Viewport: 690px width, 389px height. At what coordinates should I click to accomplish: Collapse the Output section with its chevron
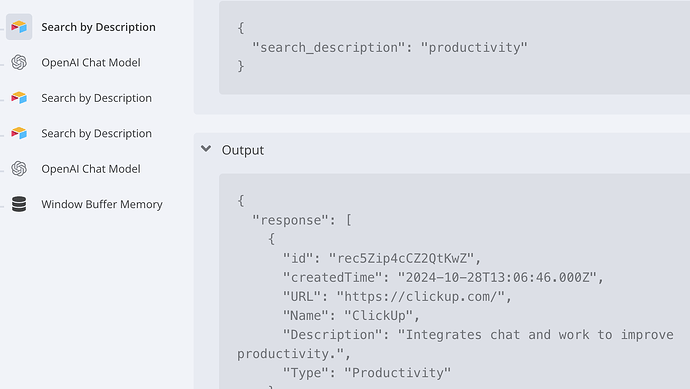point(206,149)
